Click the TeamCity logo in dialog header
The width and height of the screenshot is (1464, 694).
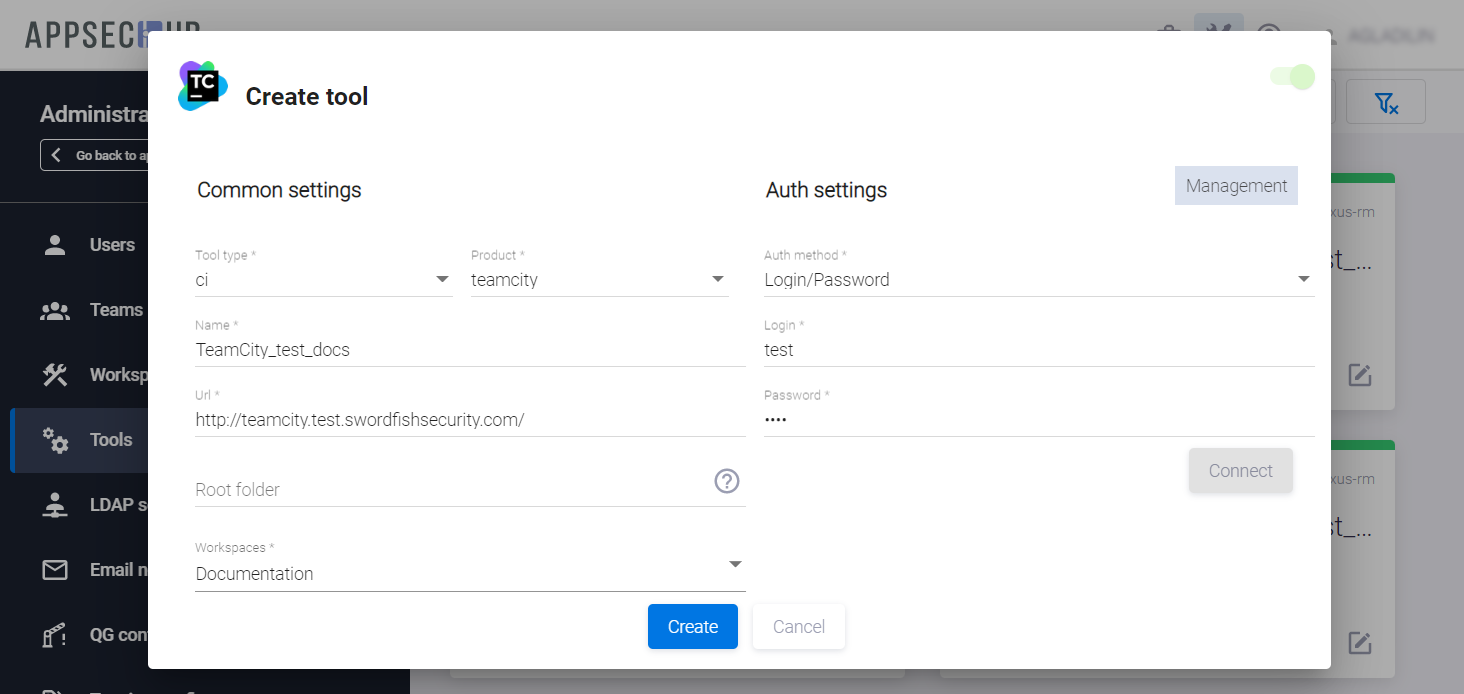pos(203,86)
